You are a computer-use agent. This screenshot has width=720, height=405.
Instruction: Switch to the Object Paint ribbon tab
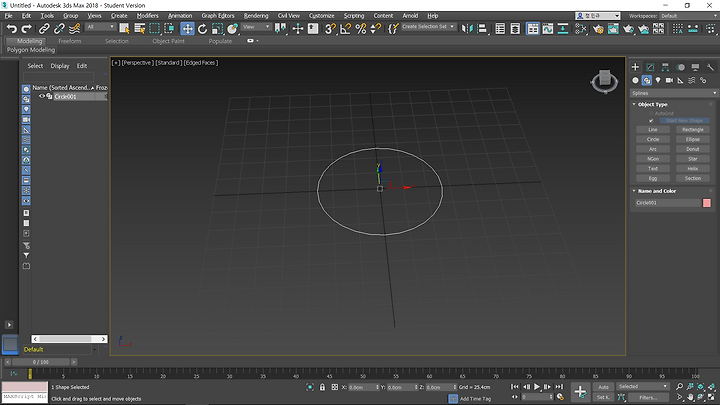tap(169, 41)
